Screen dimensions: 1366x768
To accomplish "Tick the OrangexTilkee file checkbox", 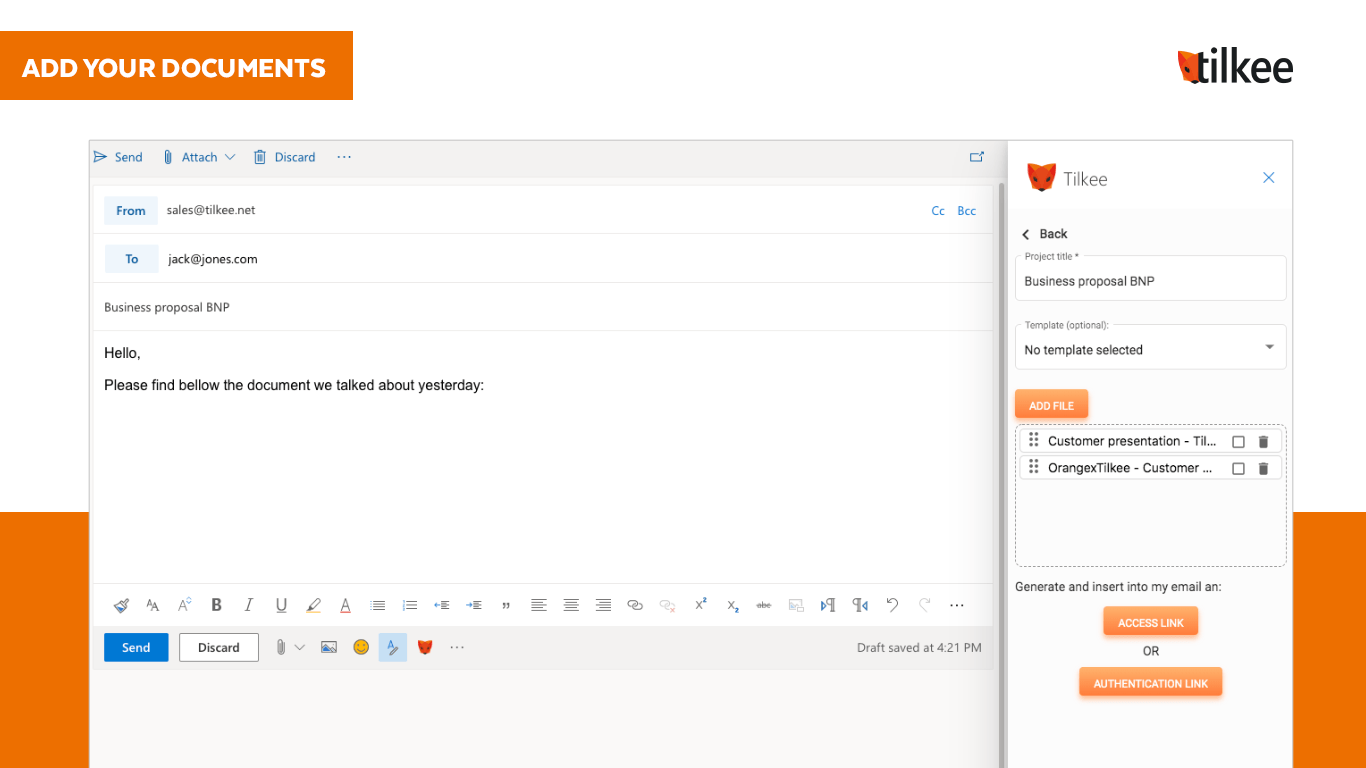I will click(1238, 468).
